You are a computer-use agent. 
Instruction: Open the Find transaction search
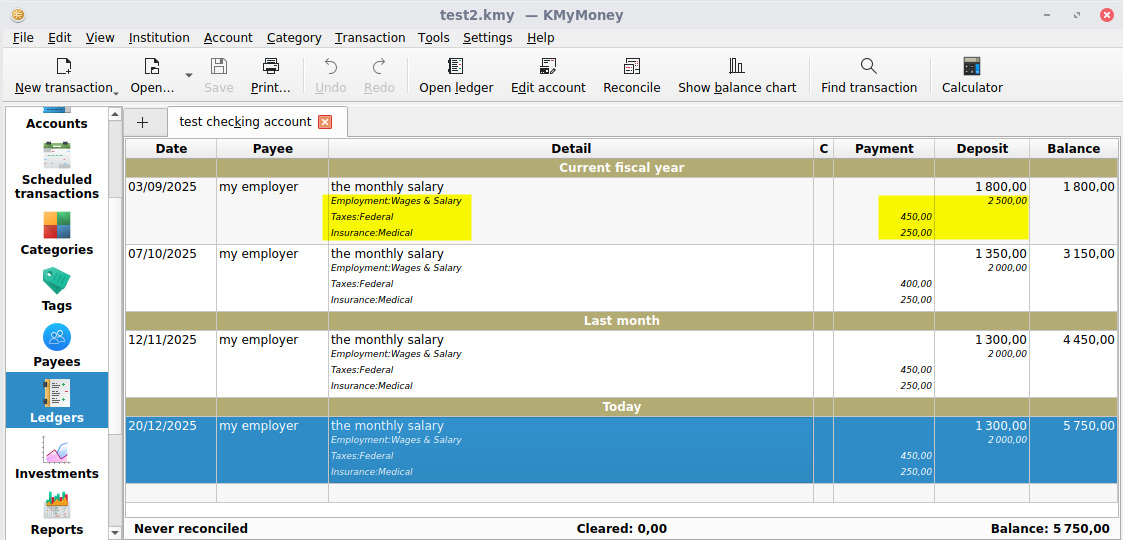tap(868, 67)
